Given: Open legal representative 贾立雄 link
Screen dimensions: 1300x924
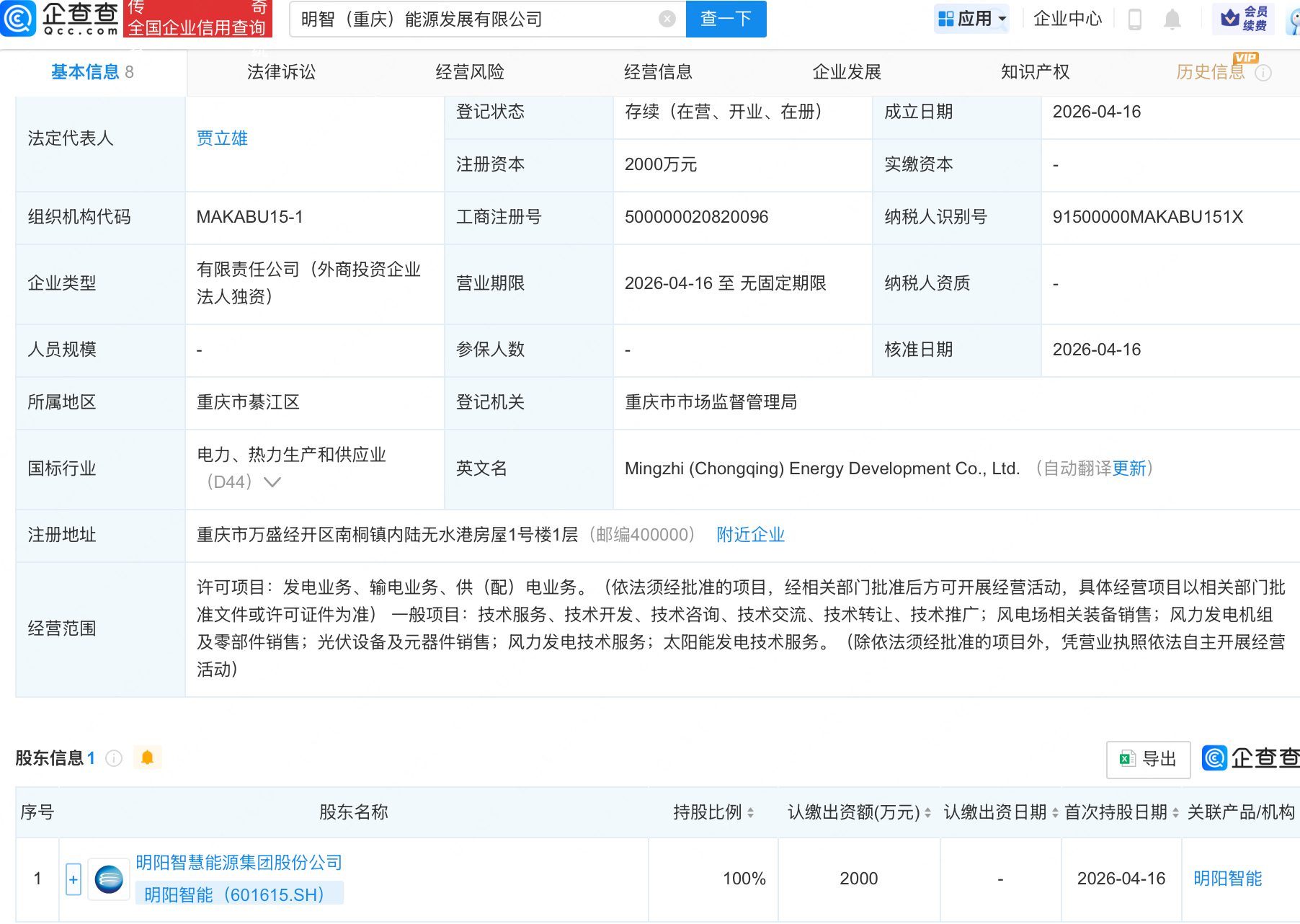Looking at the screenshot, I should [x=222, y=138].
